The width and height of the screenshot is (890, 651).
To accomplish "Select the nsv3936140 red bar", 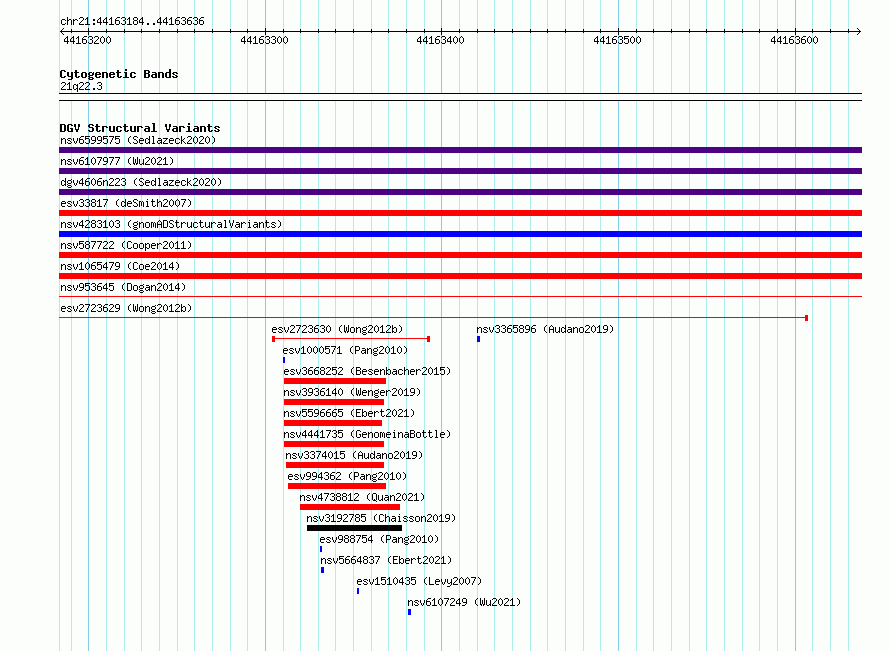I will (x=334, y=402).
